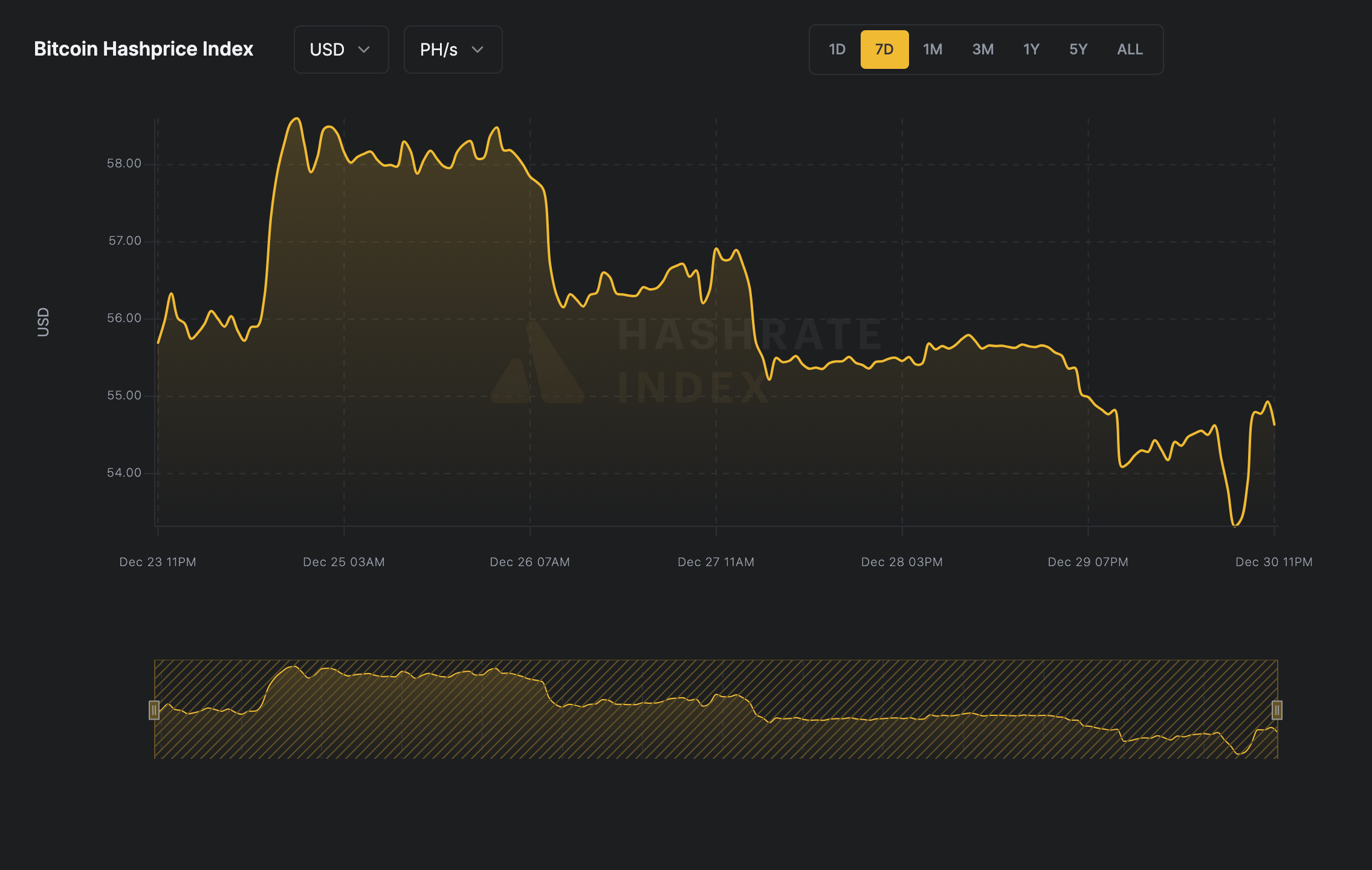
Task: Click the chevron arrow beside USD
Action: click(x=364, y=50)
